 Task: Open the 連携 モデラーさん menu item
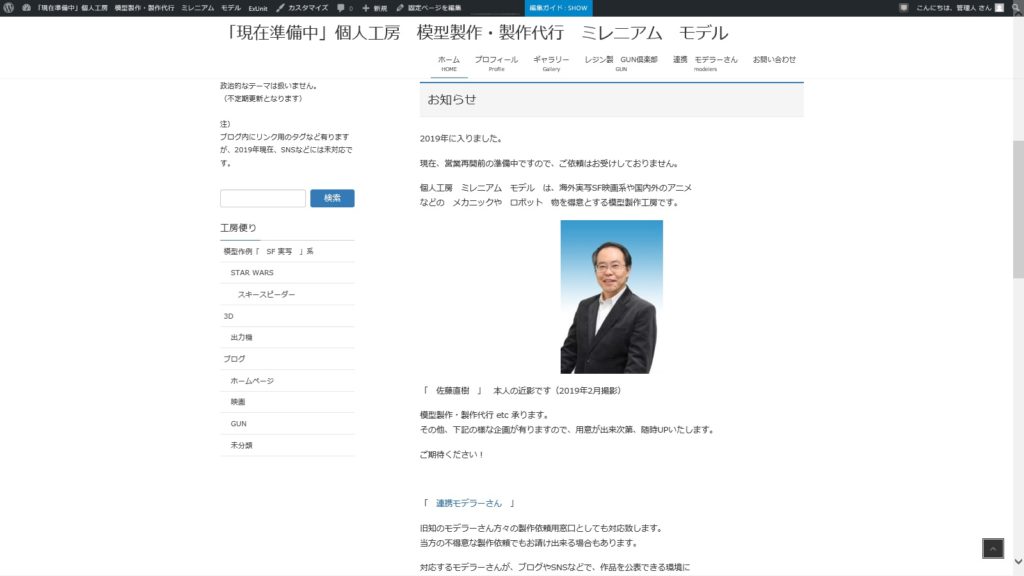(705, 63)
